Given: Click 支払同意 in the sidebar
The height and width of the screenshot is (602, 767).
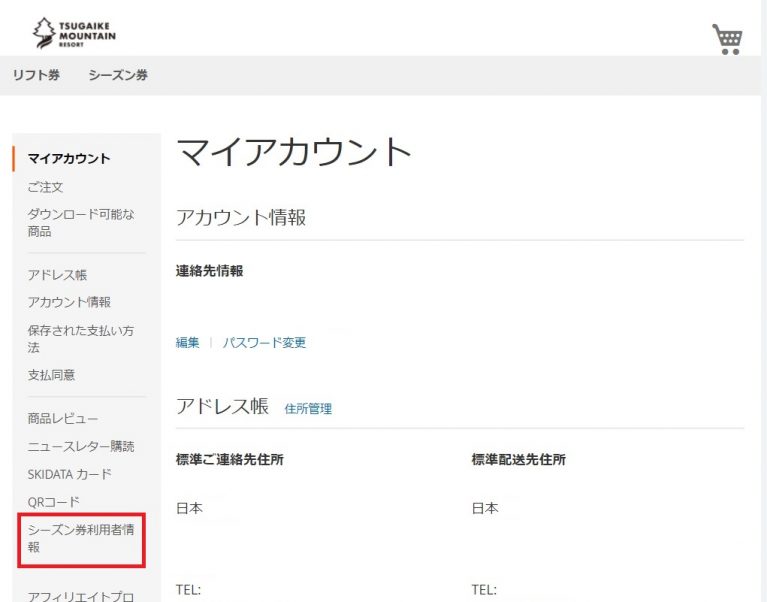Looking at the screenshot, I should (x=51, y=375).
